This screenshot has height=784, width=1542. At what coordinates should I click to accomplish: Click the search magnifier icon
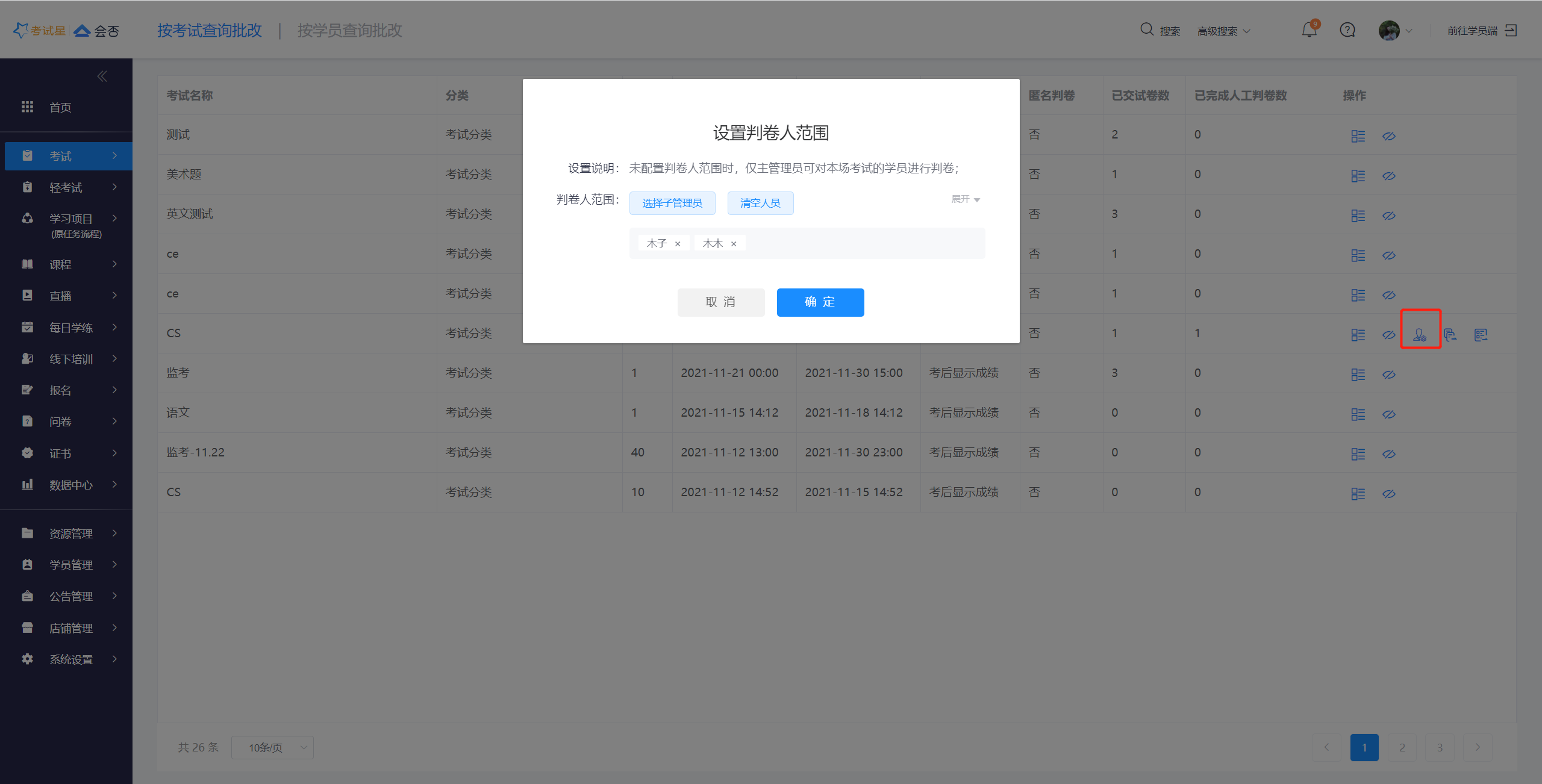pyautogui.click(x=1146, y=30)
